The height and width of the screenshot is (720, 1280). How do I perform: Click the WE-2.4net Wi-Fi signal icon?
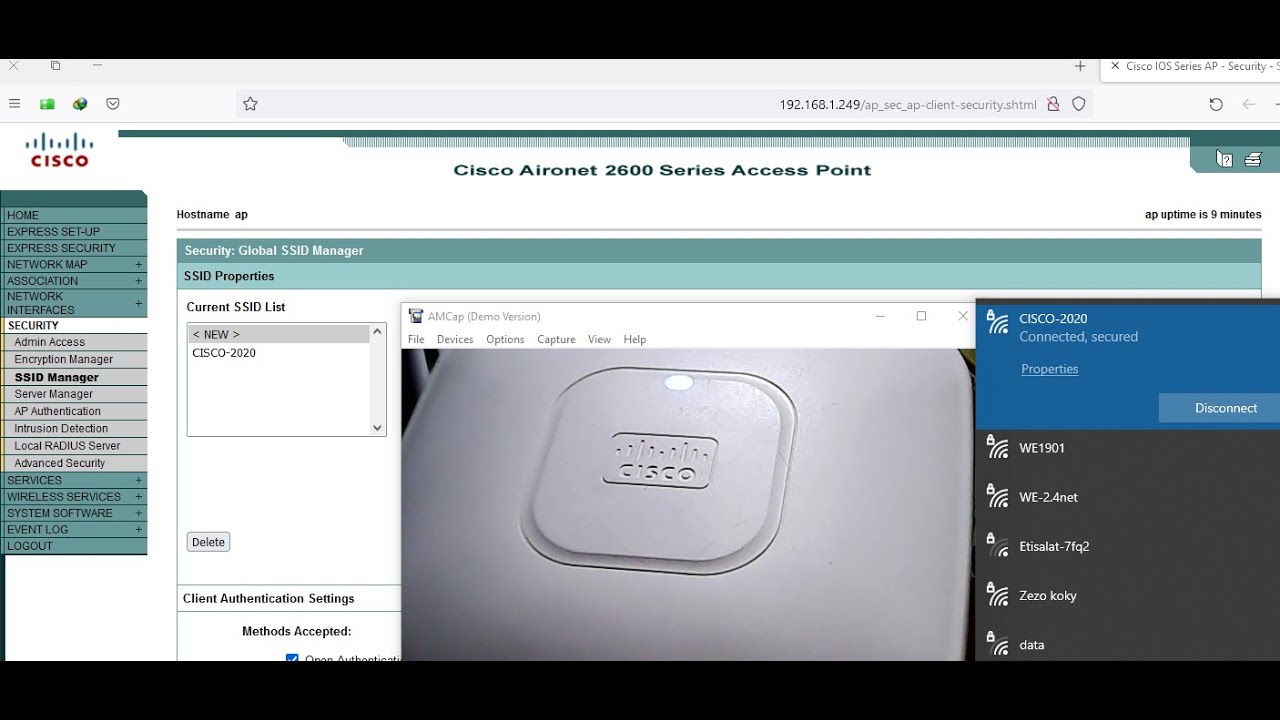point(997,495)
